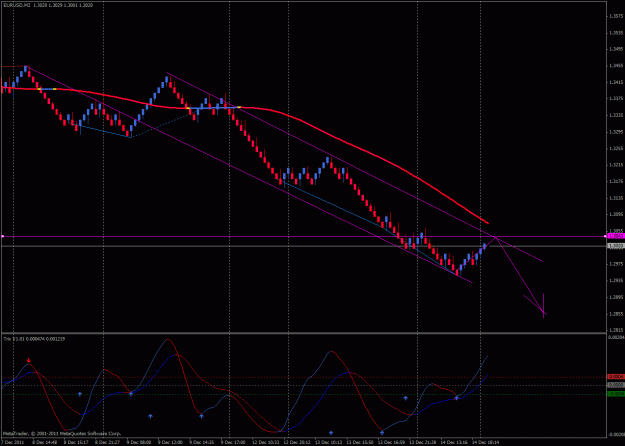625x446 pixels.
Task: Click the 1.2855 price axis label
Action: click(616, 314)
